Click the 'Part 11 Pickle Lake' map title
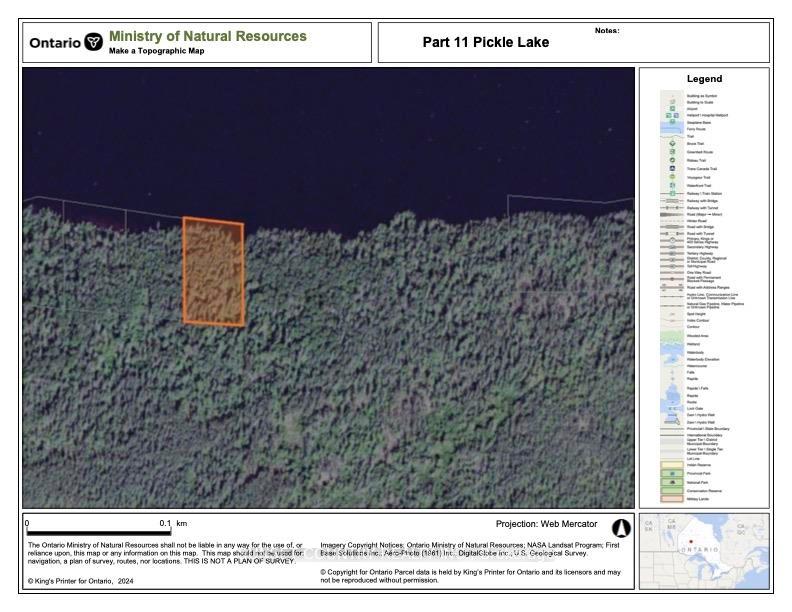Viewport: 792px width, 612px height. click(485, 42)
